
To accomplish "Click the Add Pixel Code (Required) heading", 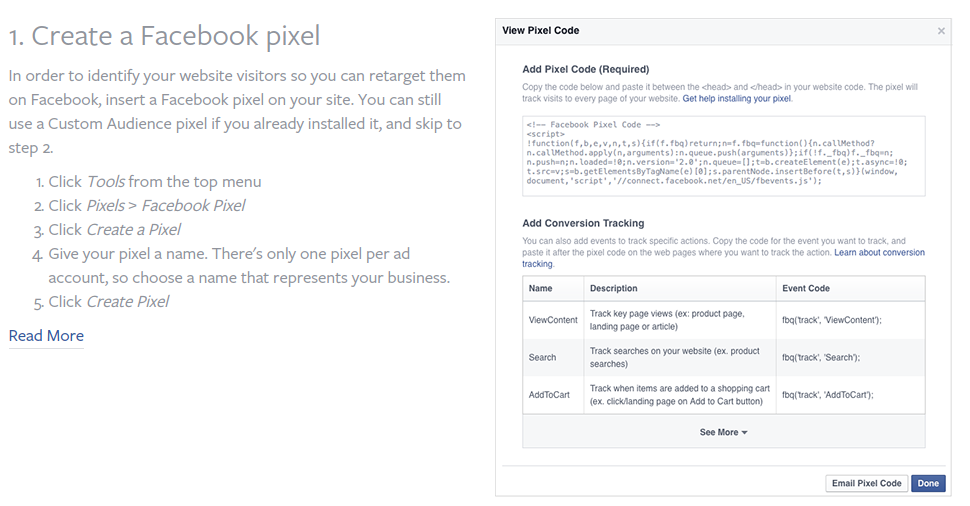I will click(585, 69).
